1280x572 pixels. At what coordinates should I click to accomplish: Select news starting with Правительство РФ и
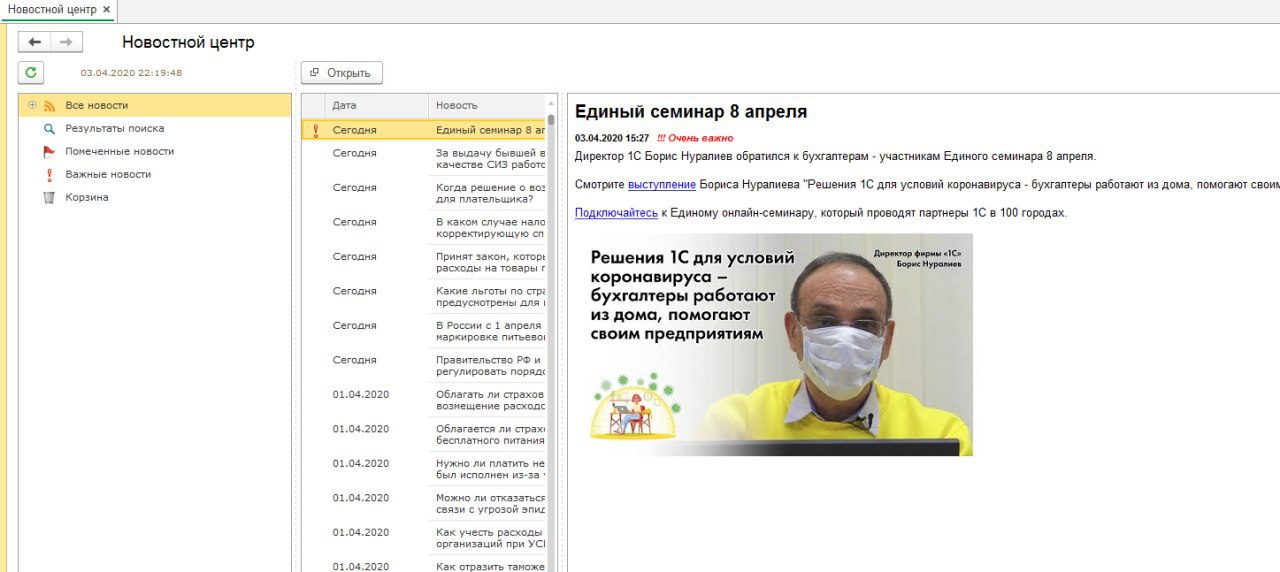click(424, 366)
